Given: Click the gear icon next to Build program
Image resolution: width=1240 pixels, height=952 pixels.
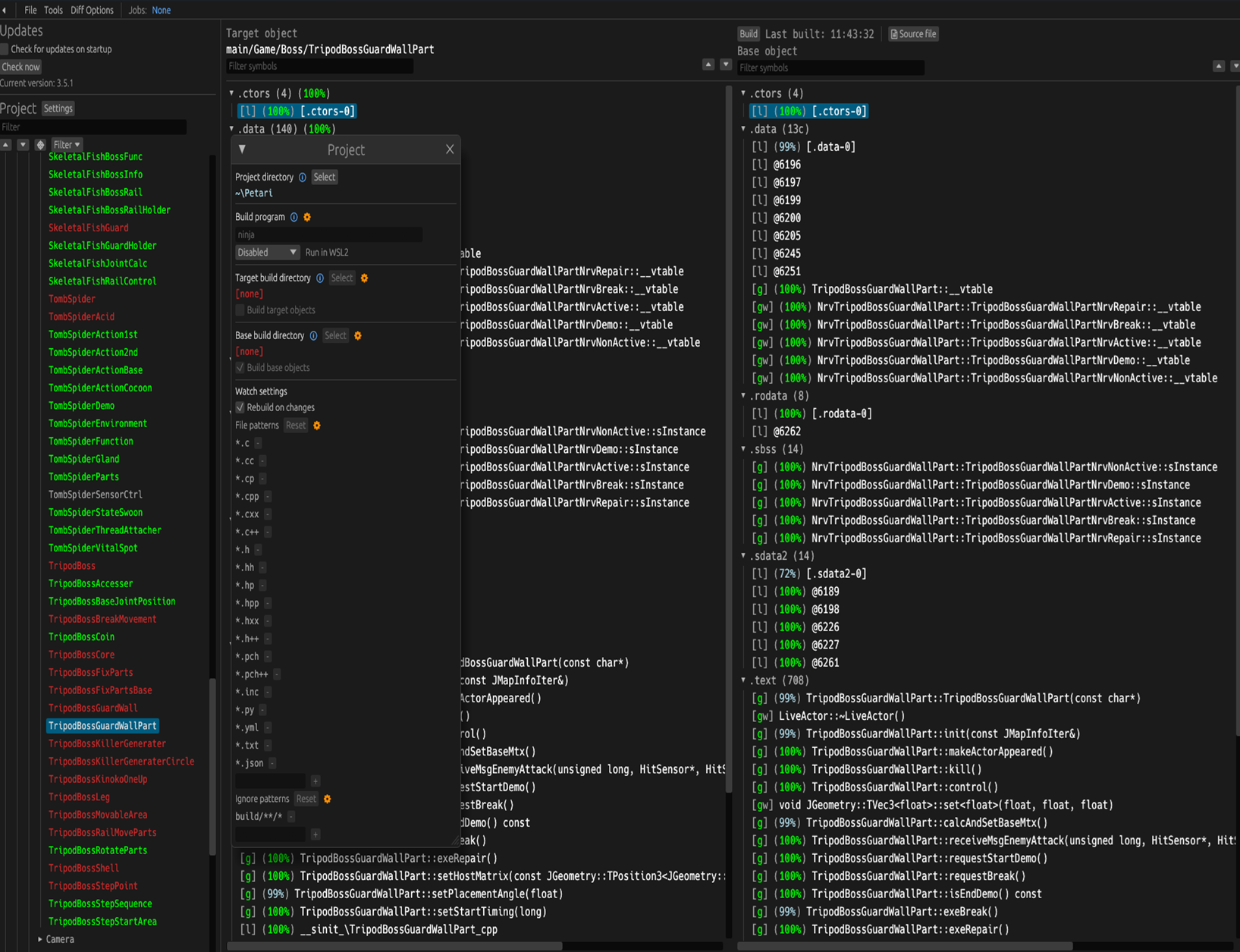Looking at the screenshot, I should tap(307, 217).
